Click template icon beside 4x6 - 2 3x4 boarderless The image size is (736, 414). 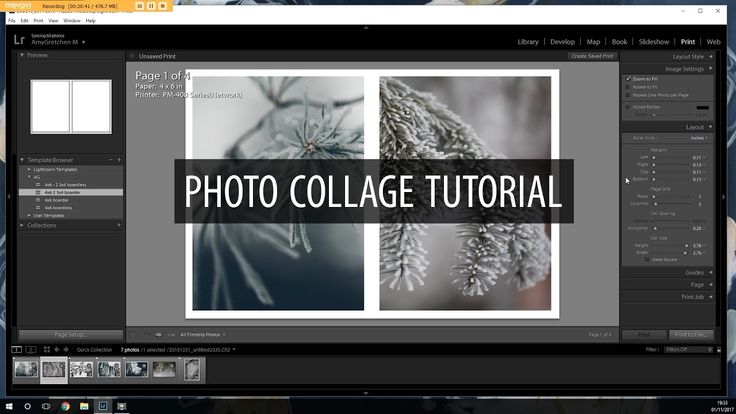[38, 185]
